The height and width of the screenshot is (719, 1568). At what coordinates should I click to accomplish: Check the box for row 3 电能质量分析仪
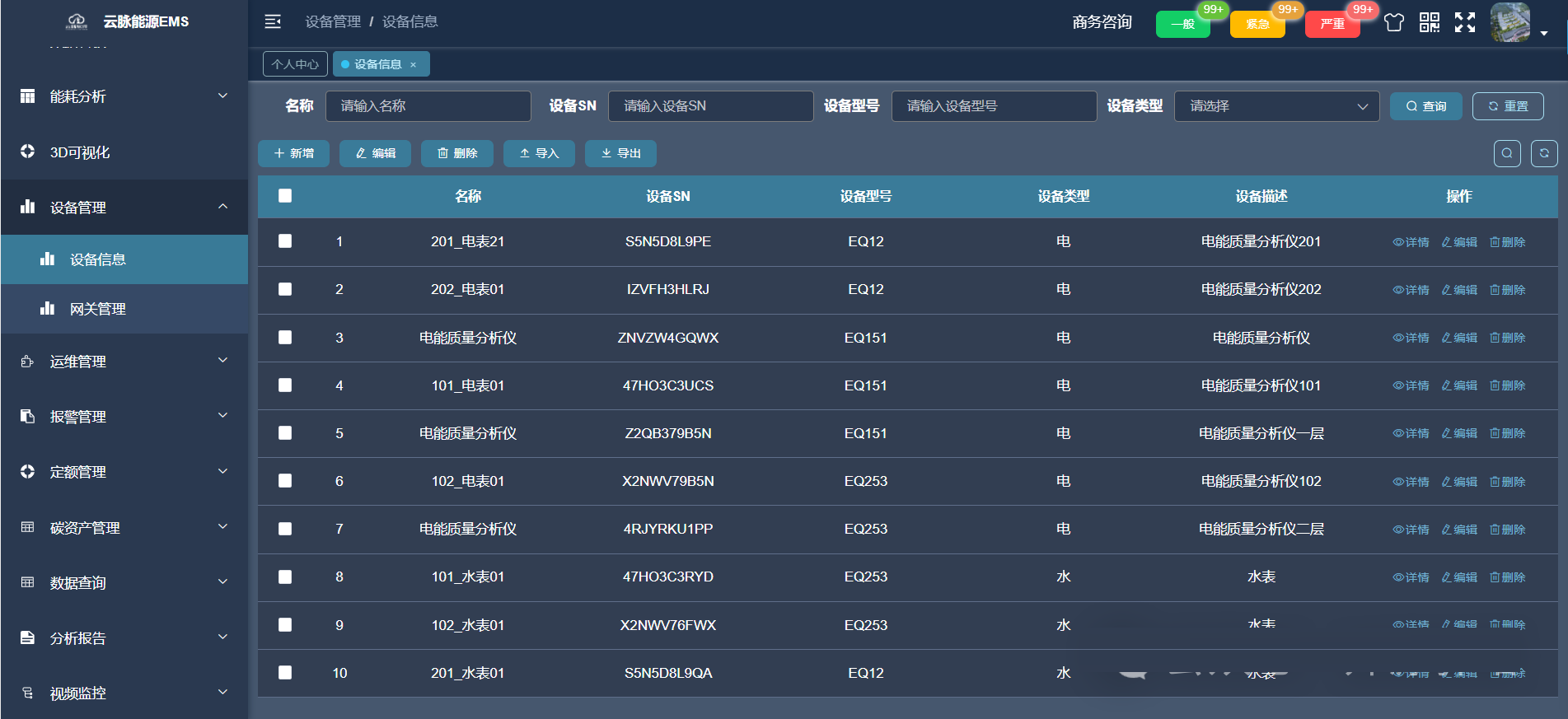point(285,338)
